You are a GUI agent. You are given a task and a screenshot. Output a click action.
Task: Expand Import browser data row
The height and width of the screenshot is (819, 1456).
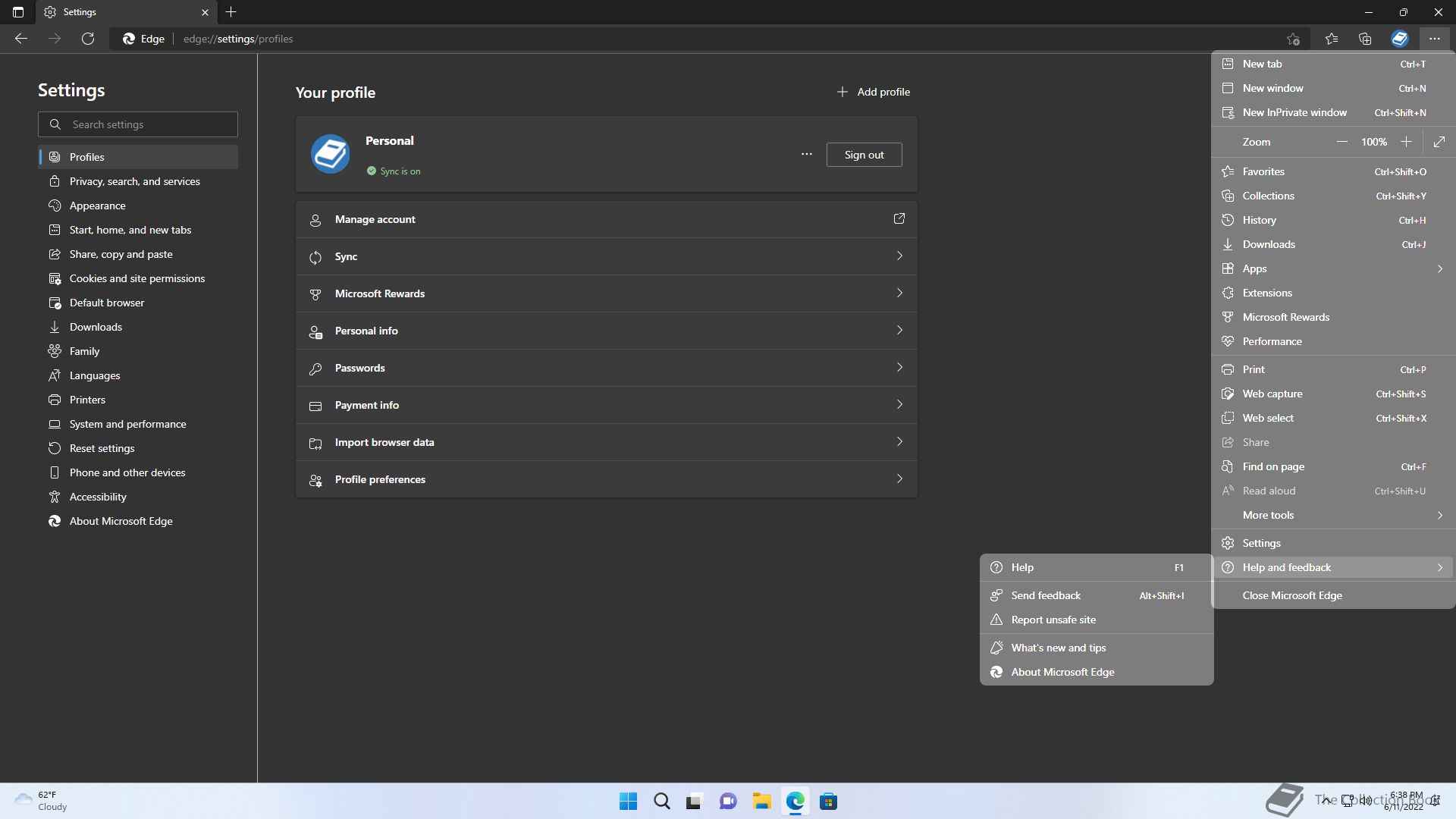click(x=607, y=442)
